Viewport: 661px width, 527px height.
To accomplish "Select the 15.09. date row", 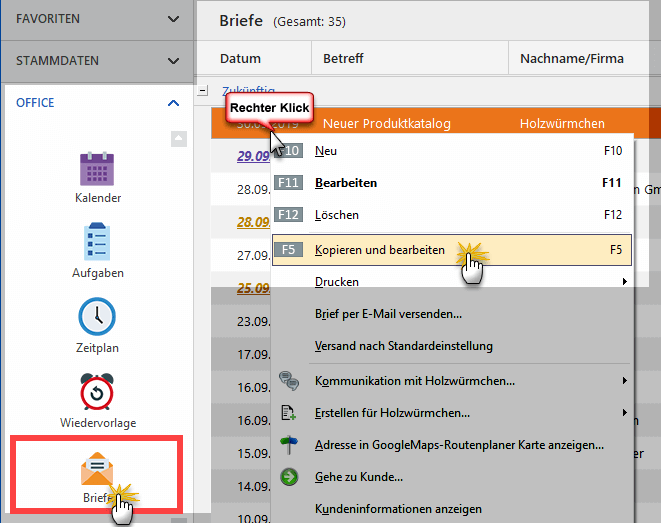I will [253, 454].
